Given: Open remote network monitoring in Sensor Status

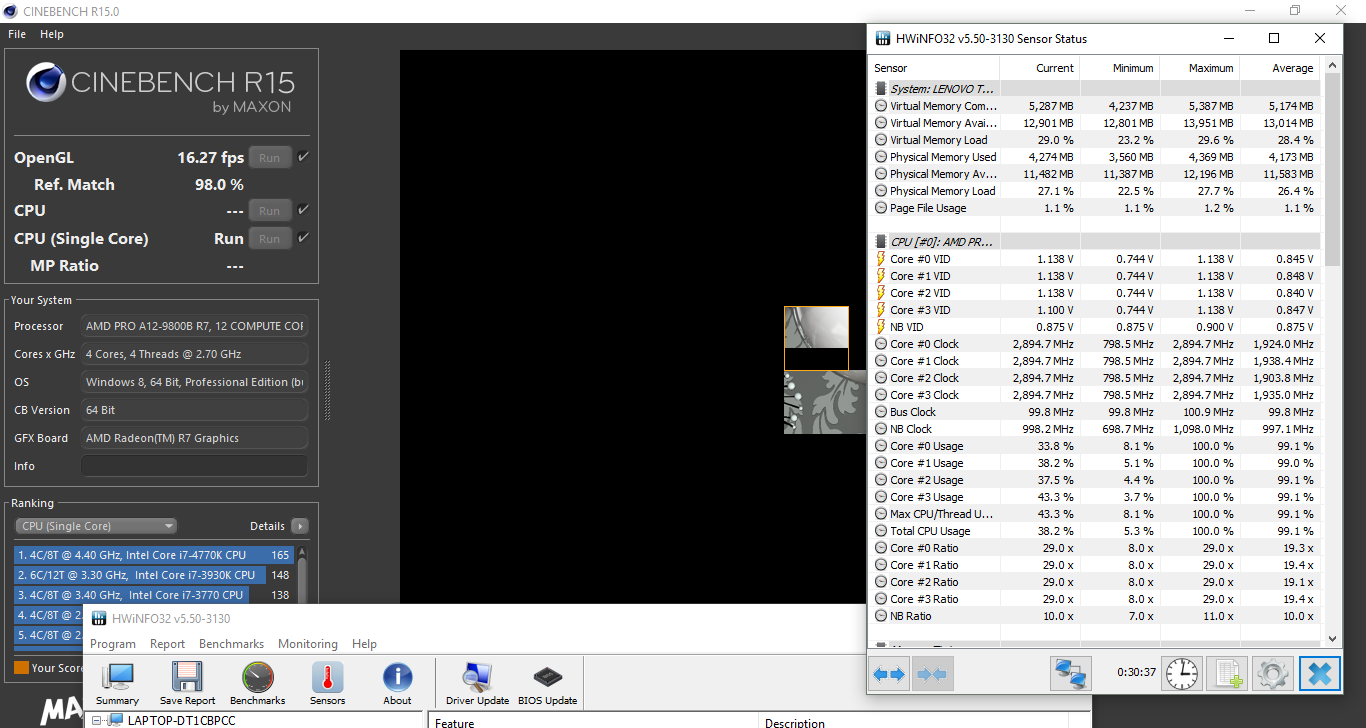Looking at the screenshot, I should (x=1070, y=674).
